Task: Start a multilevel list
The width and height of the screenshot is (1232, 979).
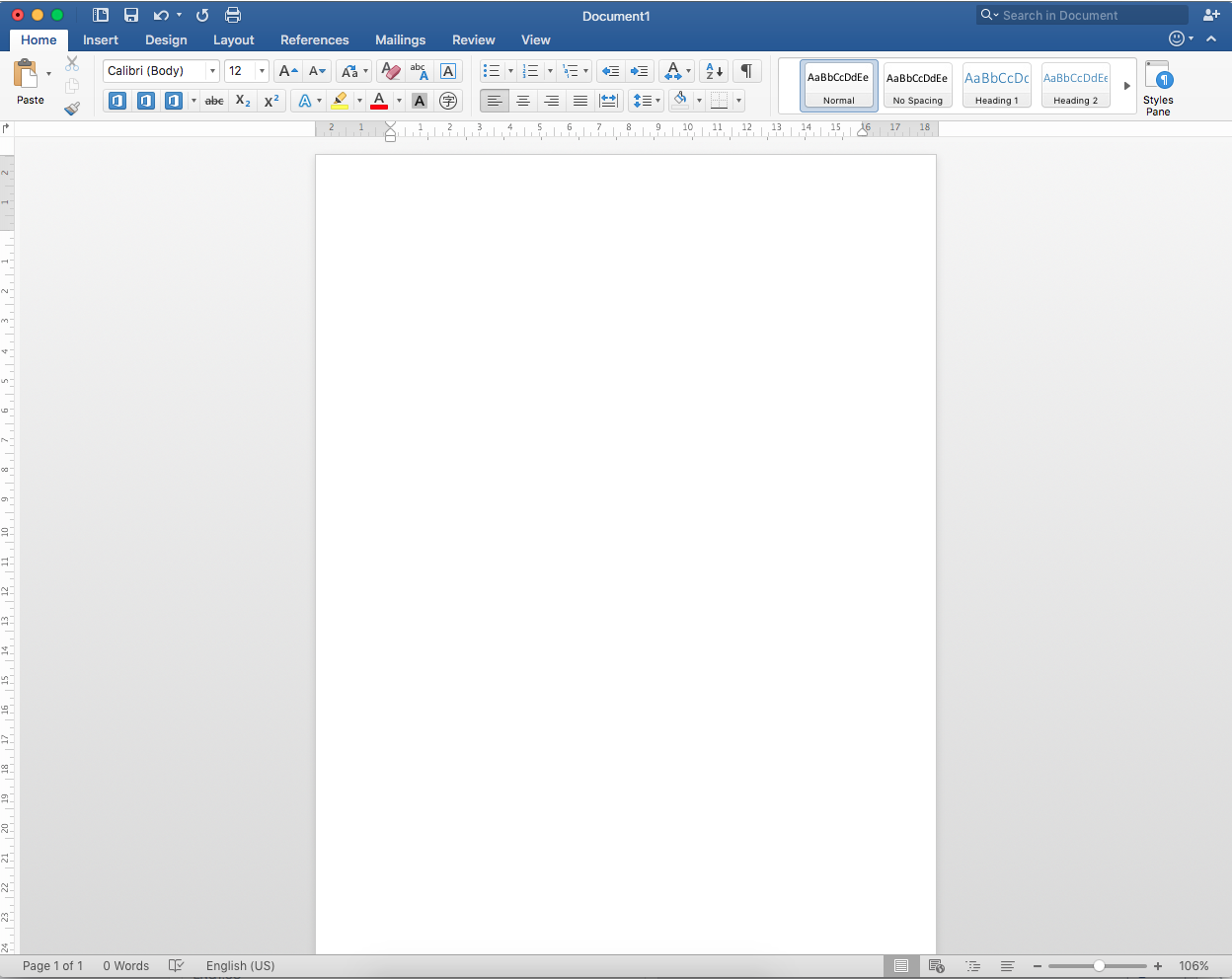Action: [x=570, y=71]
